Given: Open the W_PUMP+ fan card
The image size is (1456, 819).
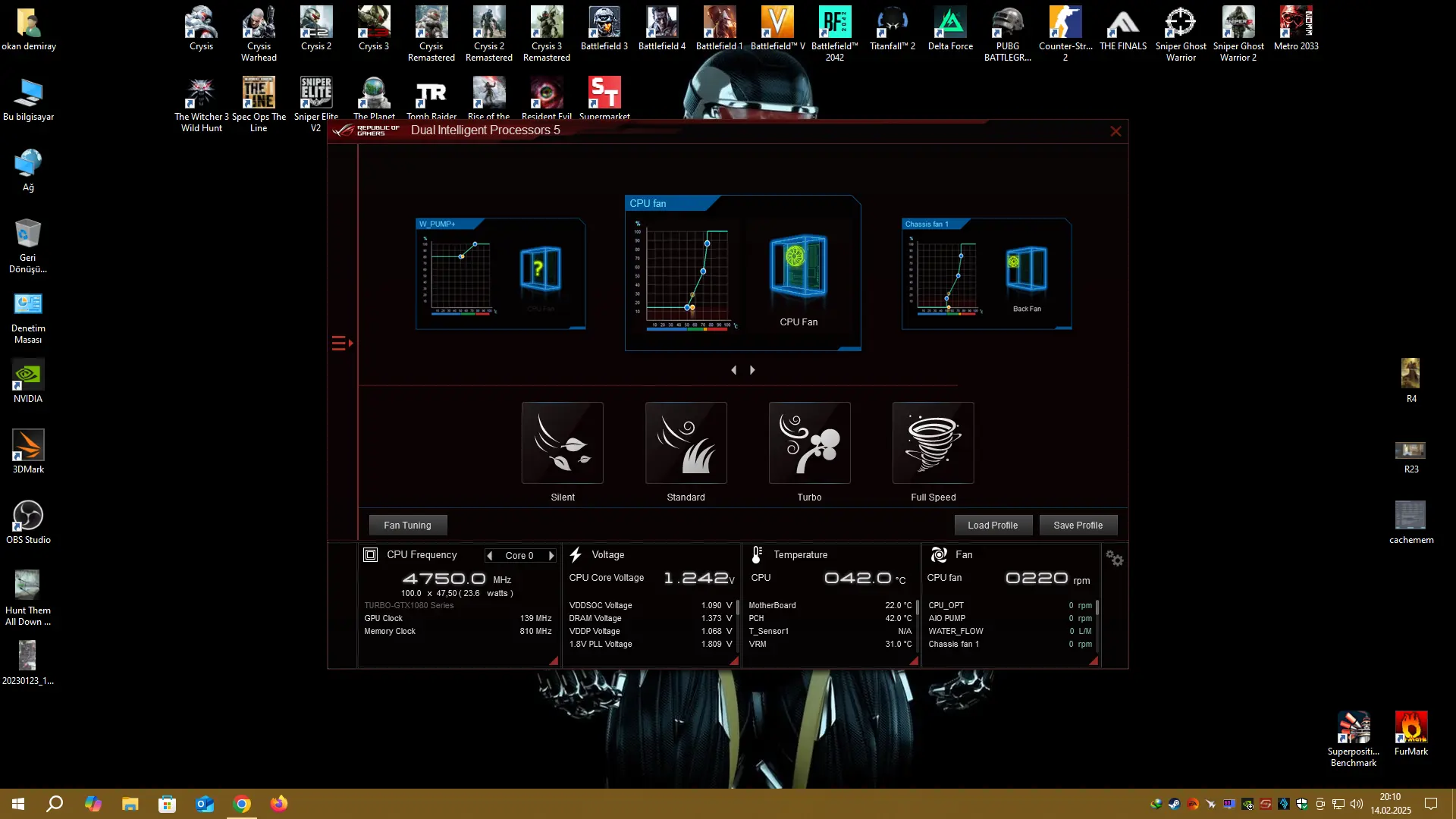Looking at the screenshot, I should pos(500,274).
